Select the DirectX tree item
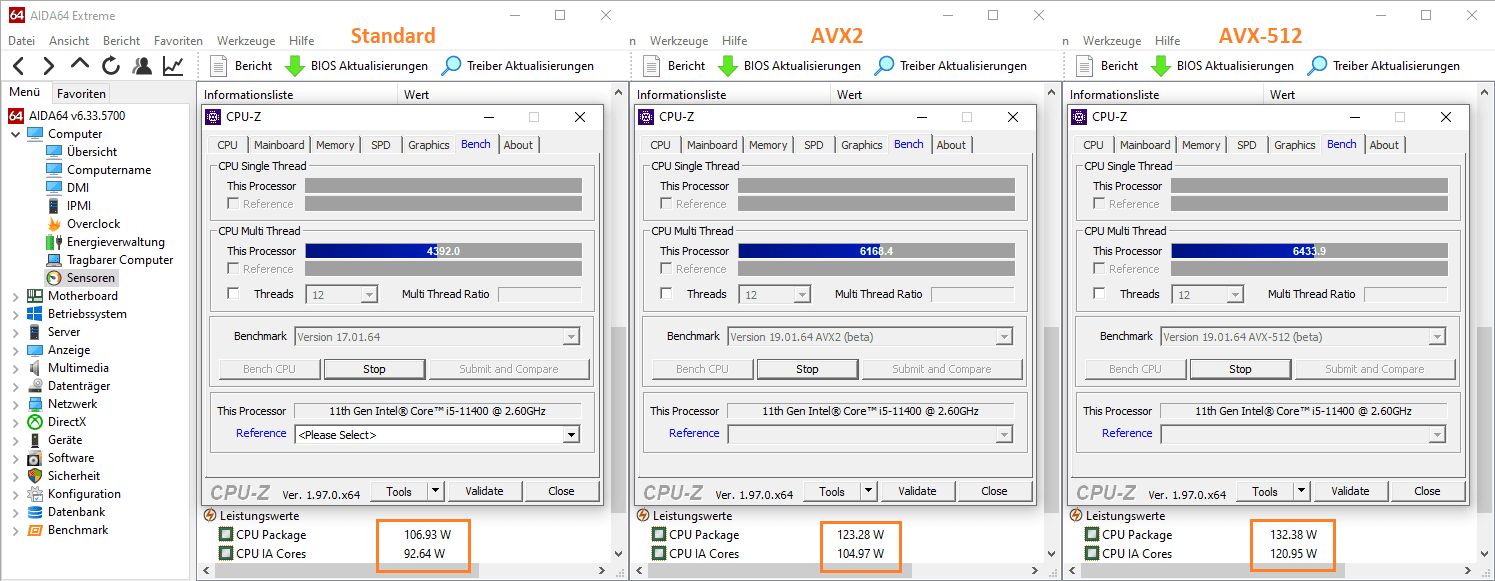 [67, 422]
